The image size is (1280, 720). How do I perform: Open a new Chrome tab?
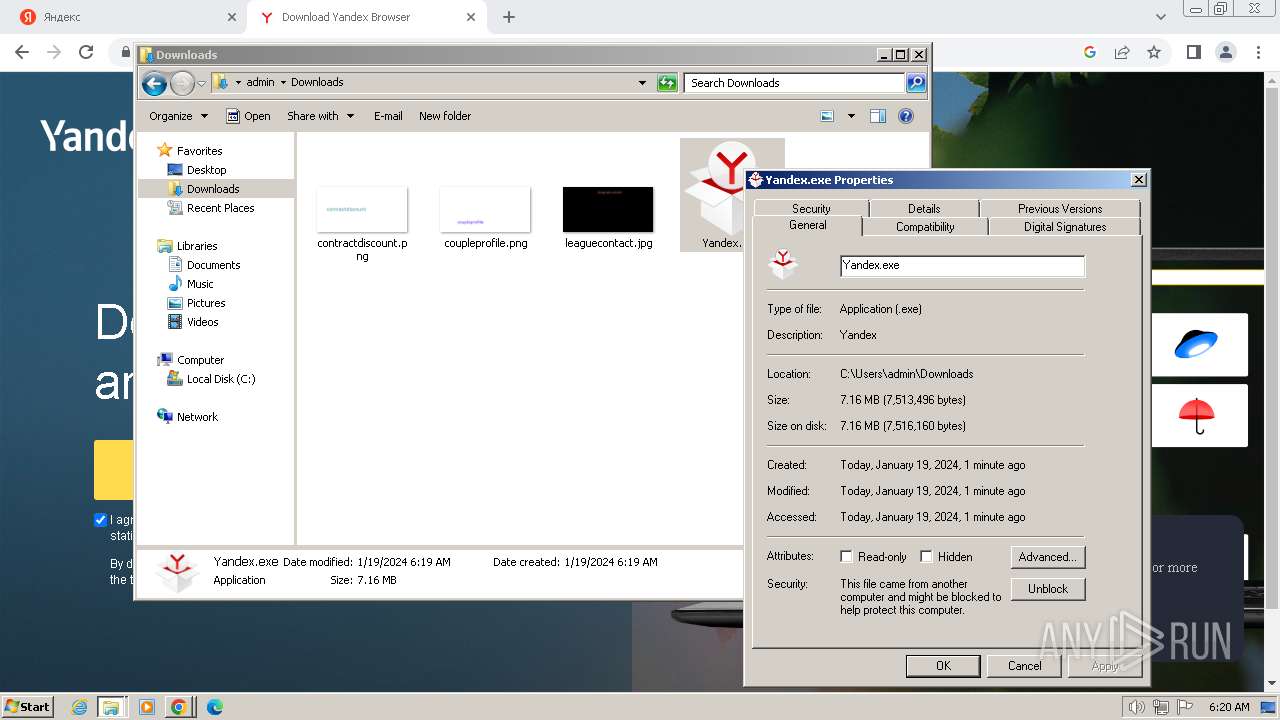tap(509, 17)
